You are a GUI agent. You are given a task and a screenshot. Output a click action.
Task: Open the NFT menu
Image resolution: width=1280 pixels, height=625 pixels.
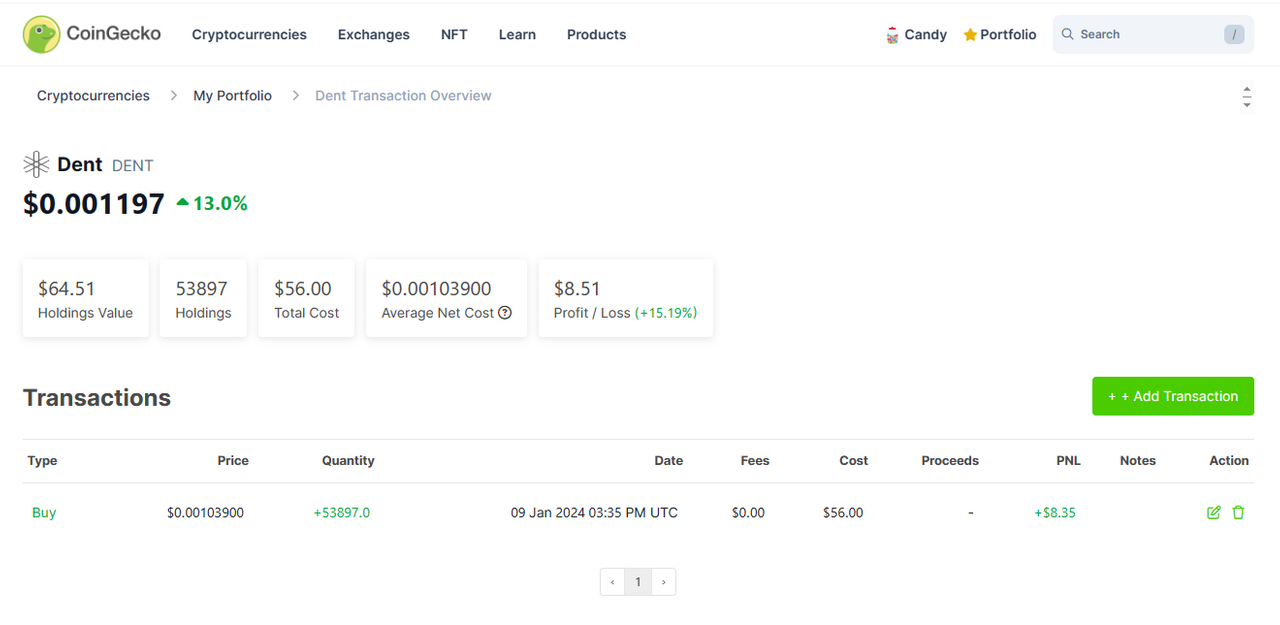454,34
